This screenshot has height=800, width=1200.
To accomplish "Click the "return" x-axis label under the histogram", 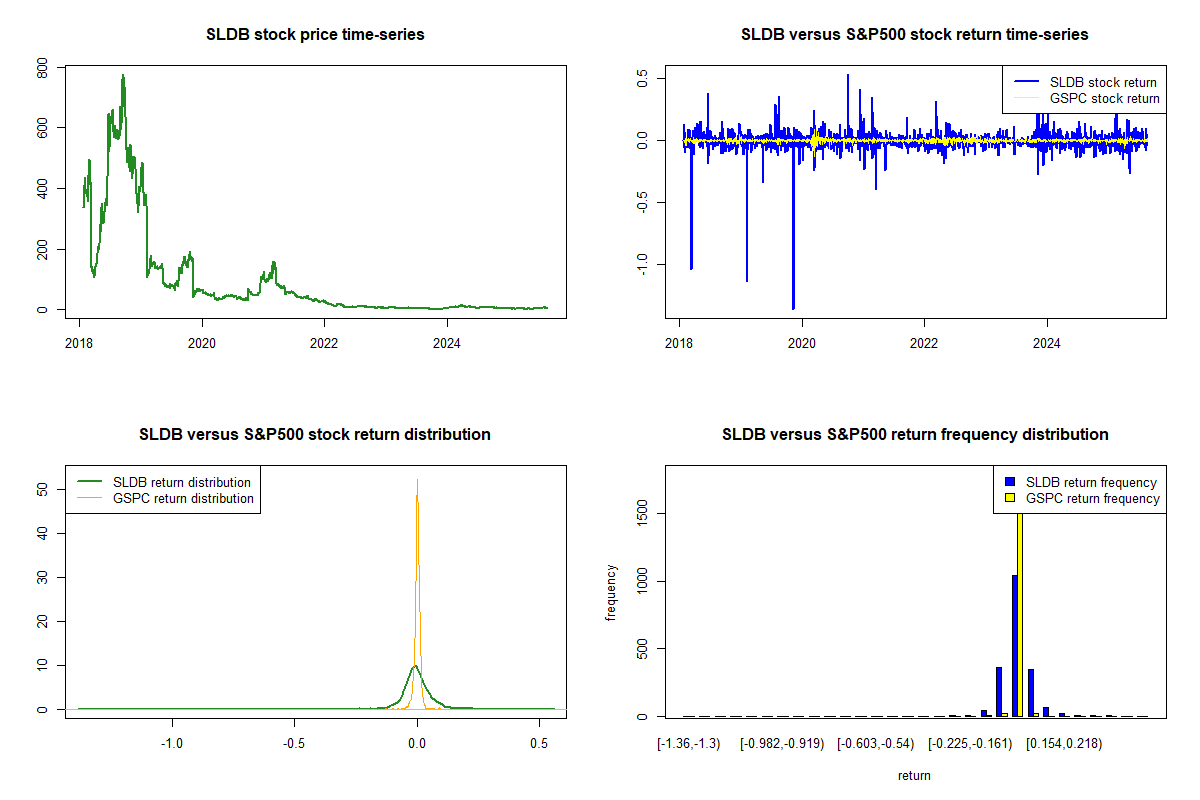I will 914,775.
